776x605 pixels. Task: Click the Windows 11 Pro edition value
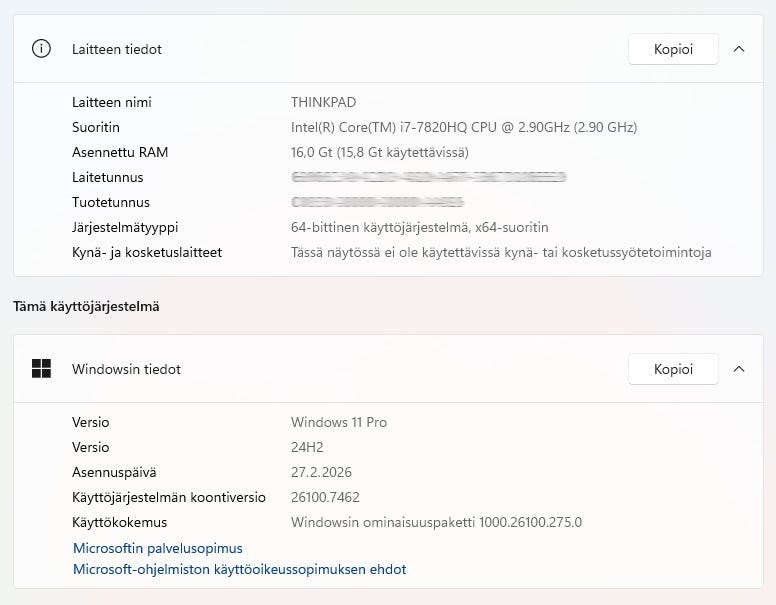tap(338, 422)
